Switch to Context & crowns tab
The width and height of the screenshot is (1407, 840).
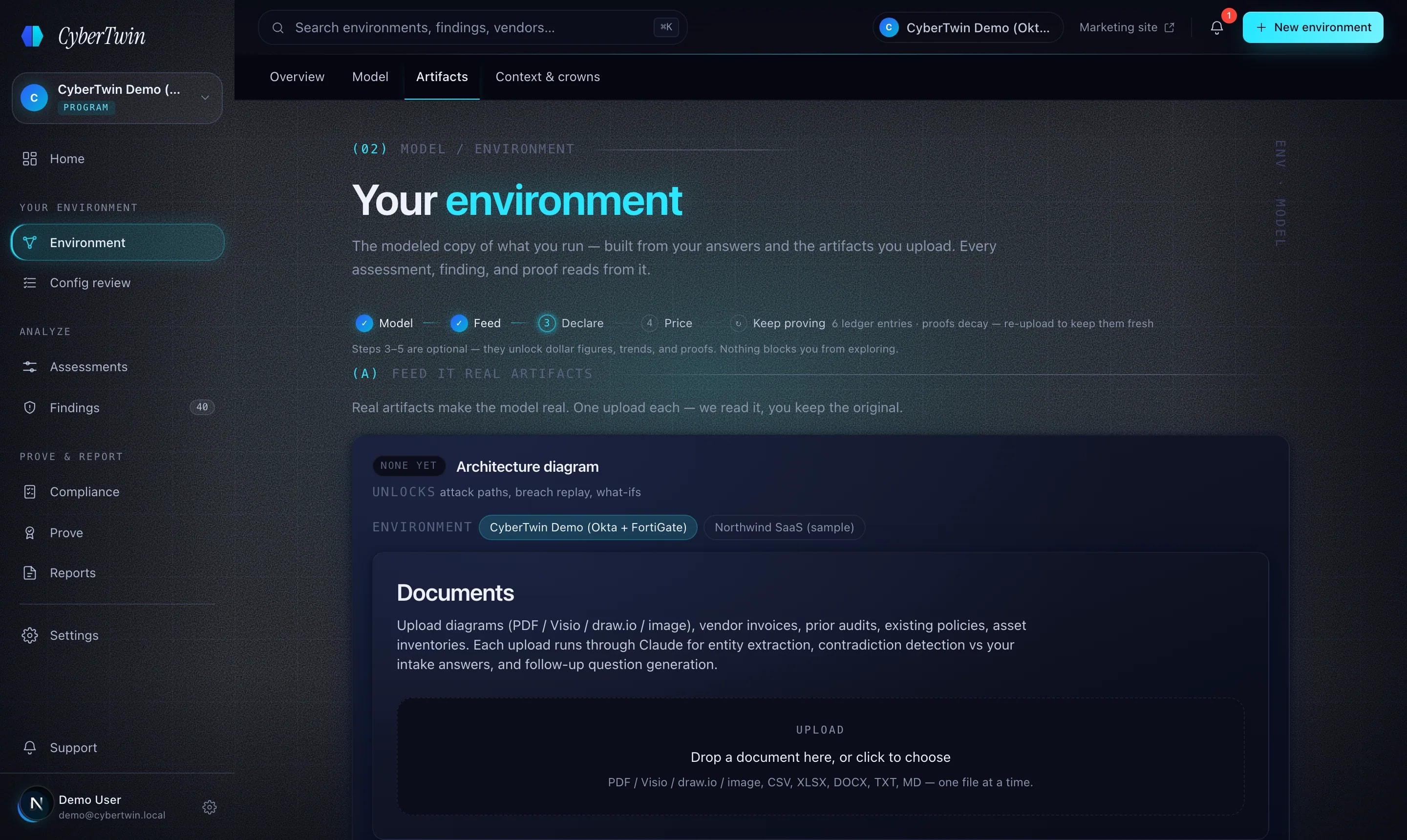[548, 77]
